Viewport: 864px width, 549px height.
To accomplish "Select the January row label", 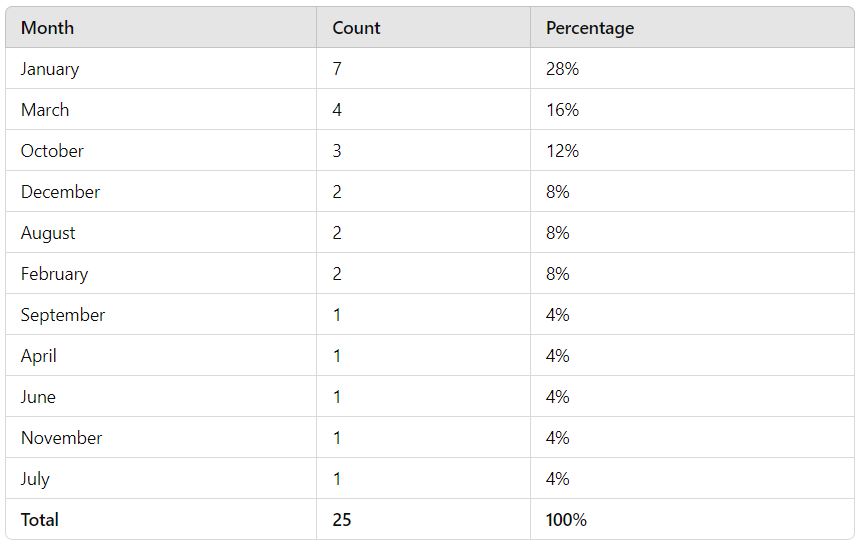I will (50, 69).
